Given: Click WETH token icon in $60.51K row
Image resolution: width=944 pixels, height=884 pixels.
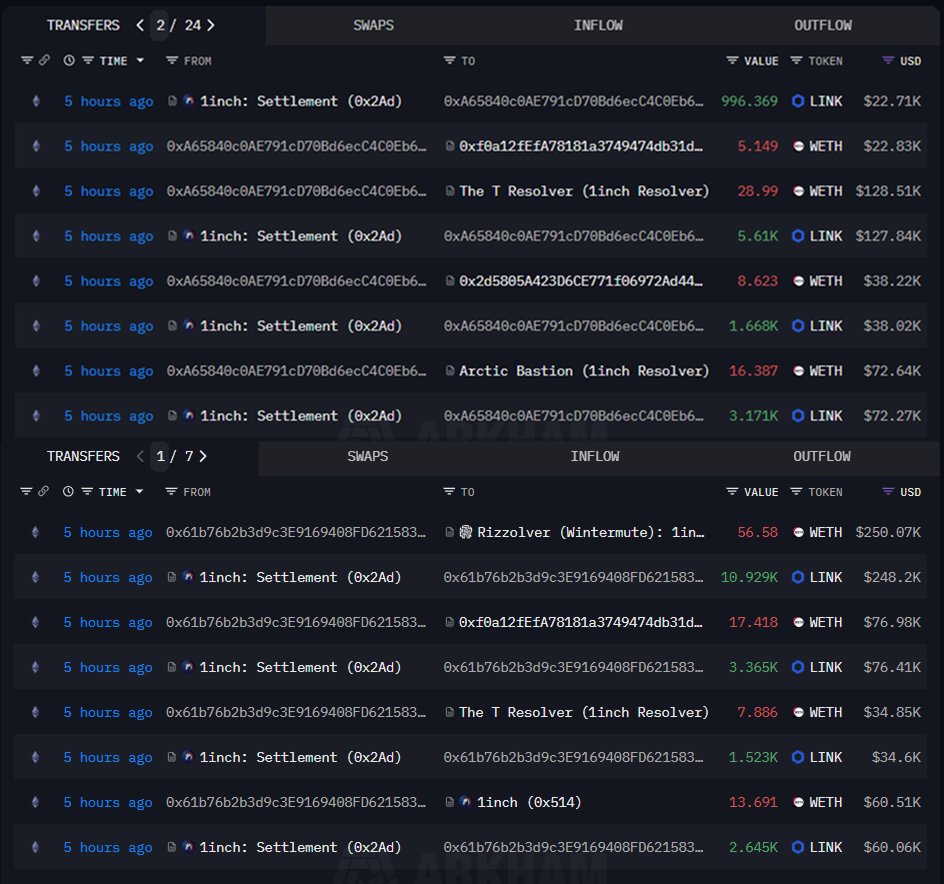Looking at the screenshot, I should (798, 802).
